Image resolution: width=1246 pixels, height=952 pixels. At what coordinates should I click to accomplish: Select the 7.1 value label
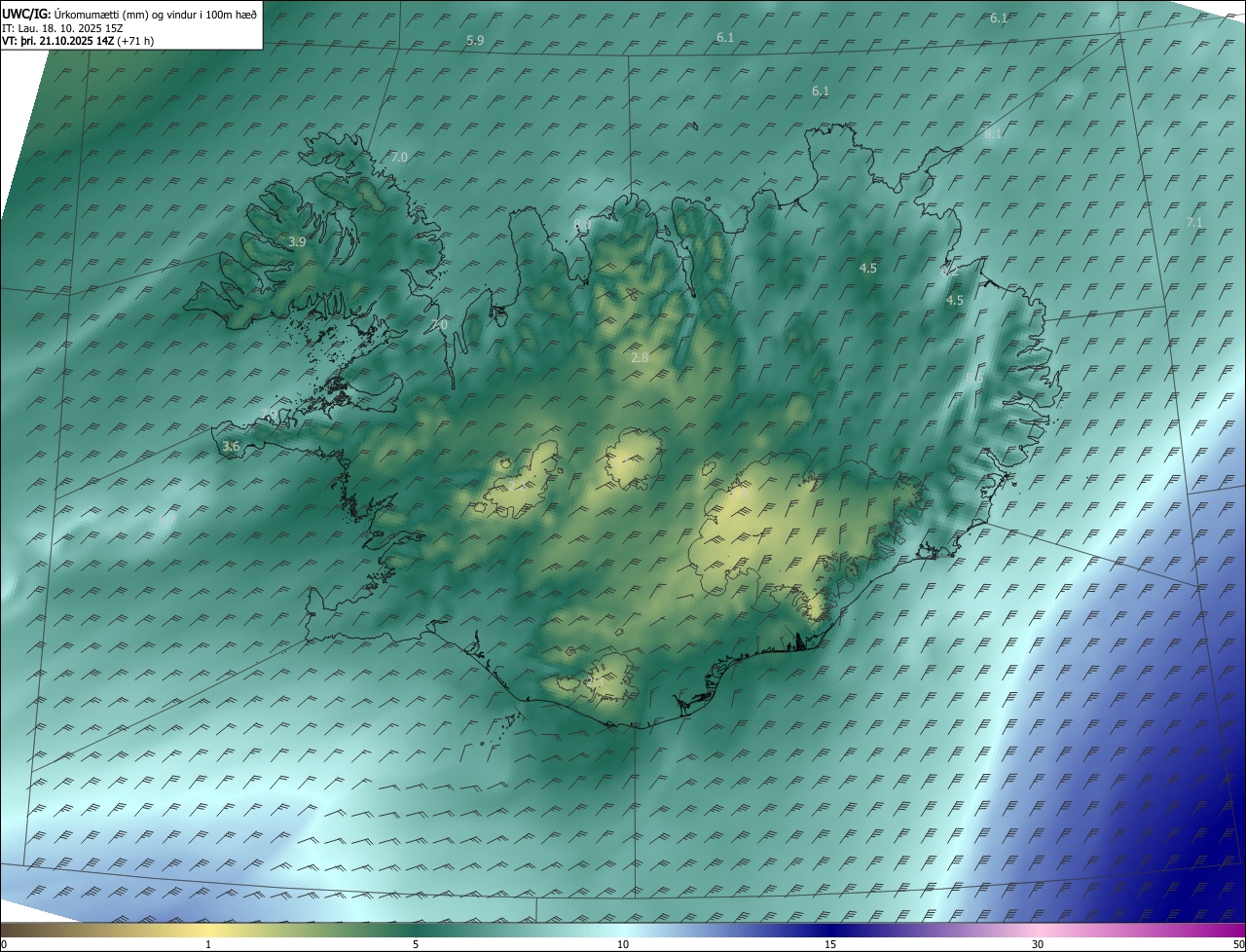(1194, 222)
